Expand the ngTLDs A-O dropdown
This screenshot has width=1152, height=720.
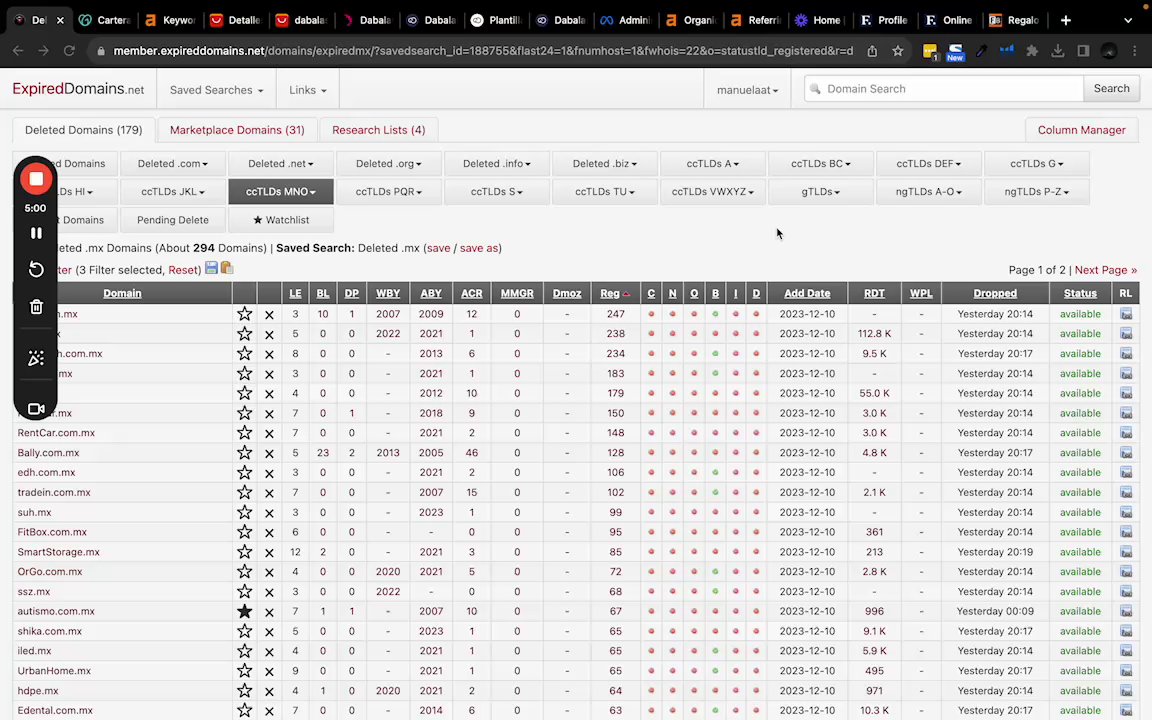click(x=929, y=191)
